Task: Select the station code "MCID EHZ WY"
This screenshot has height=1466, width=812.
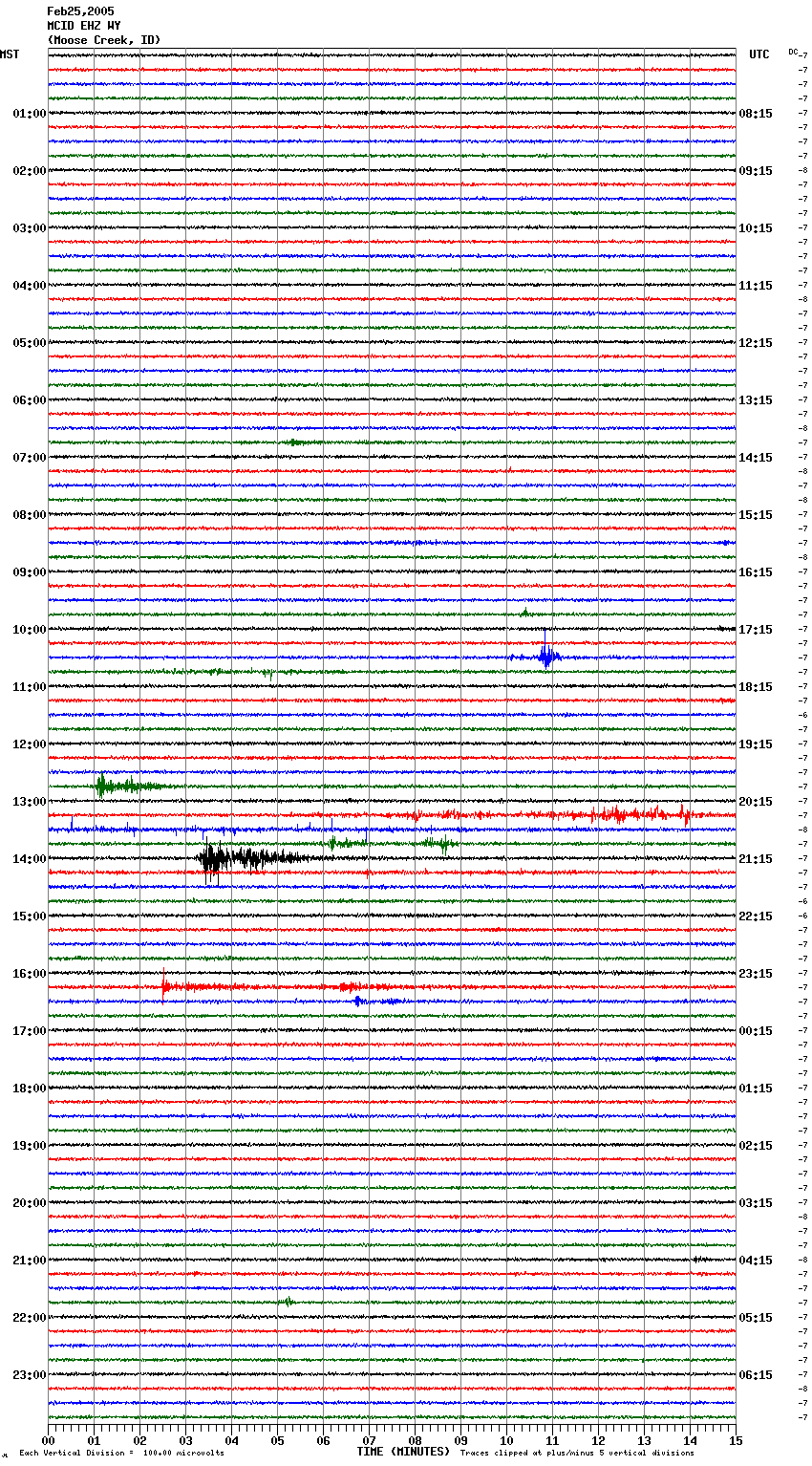Action: tap(84, 26)
